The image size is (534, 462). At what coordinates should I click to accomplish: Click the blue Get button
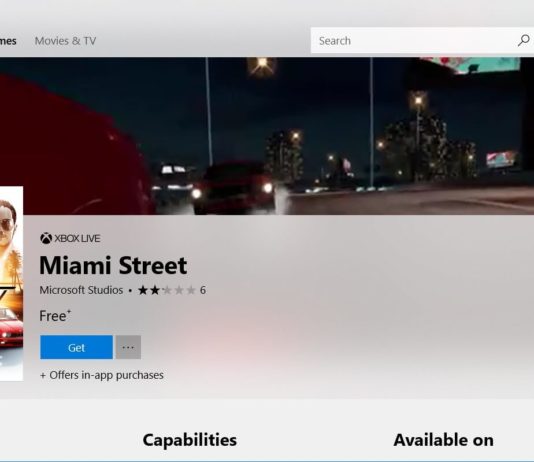click(76, 347)
